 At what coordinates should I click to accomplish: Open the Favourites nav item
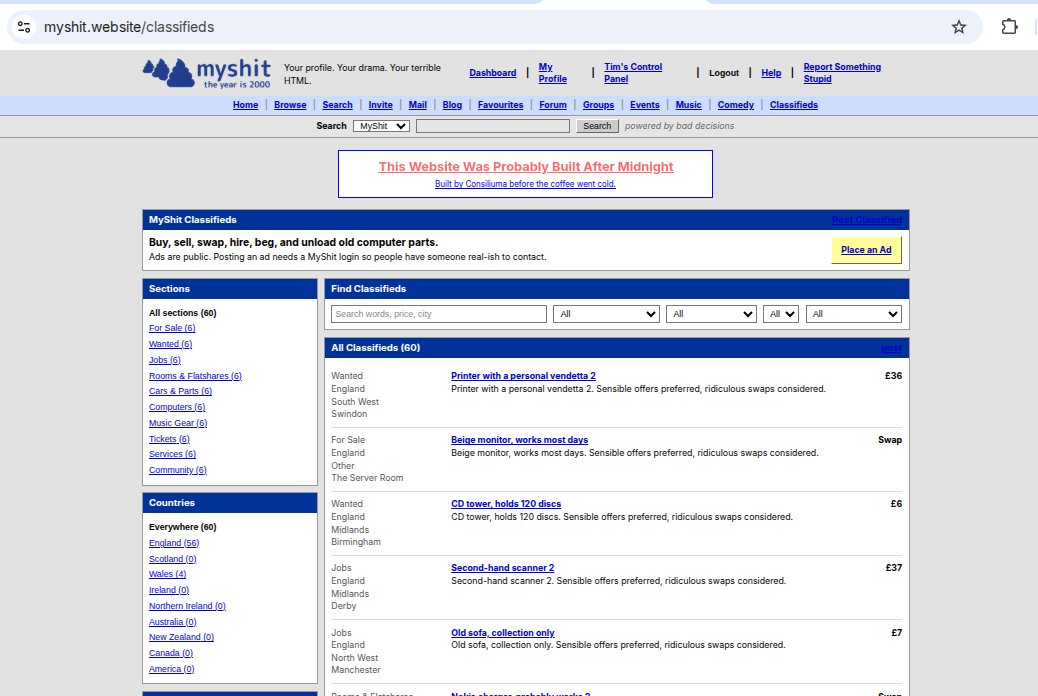pos(500,105)
